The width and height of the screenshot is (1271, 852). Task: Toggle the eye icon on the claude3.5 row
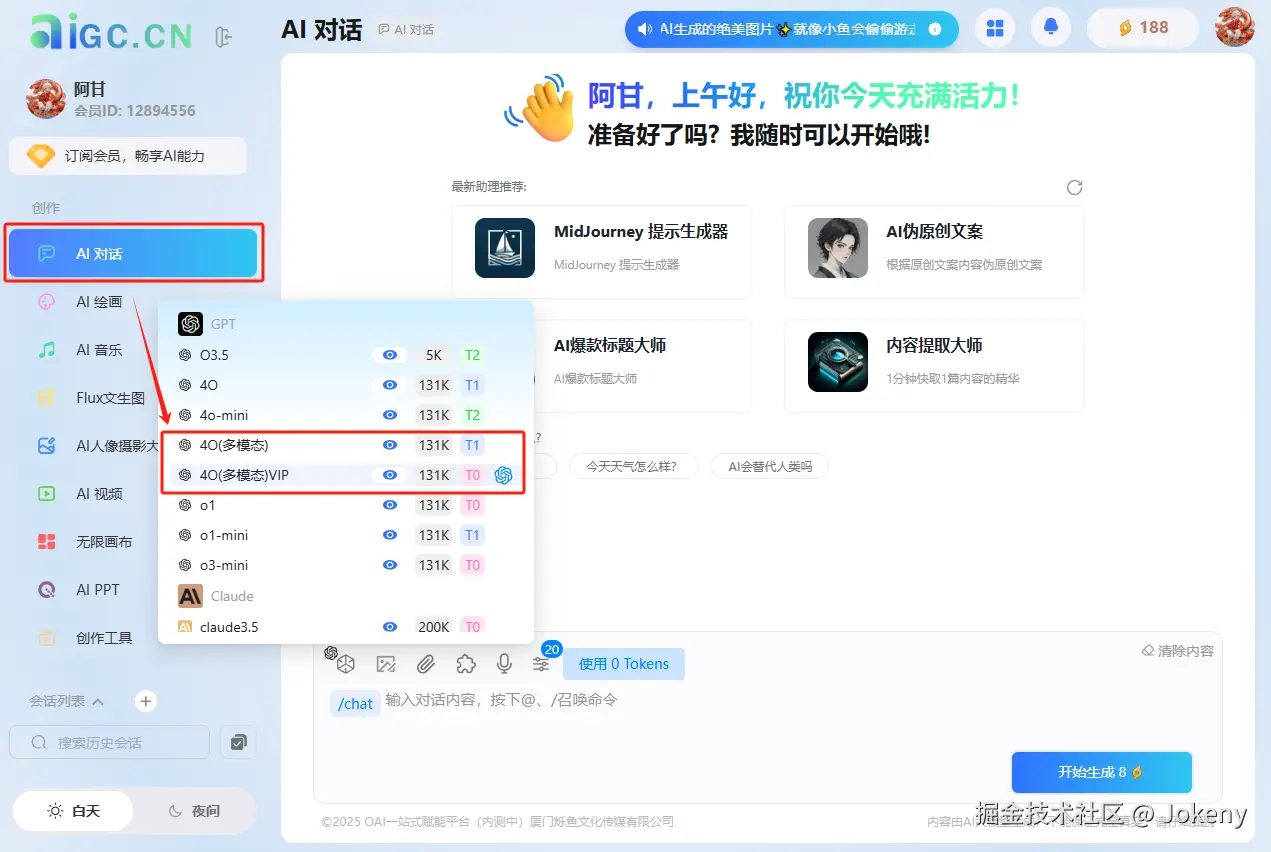click(x=390, y=627)
